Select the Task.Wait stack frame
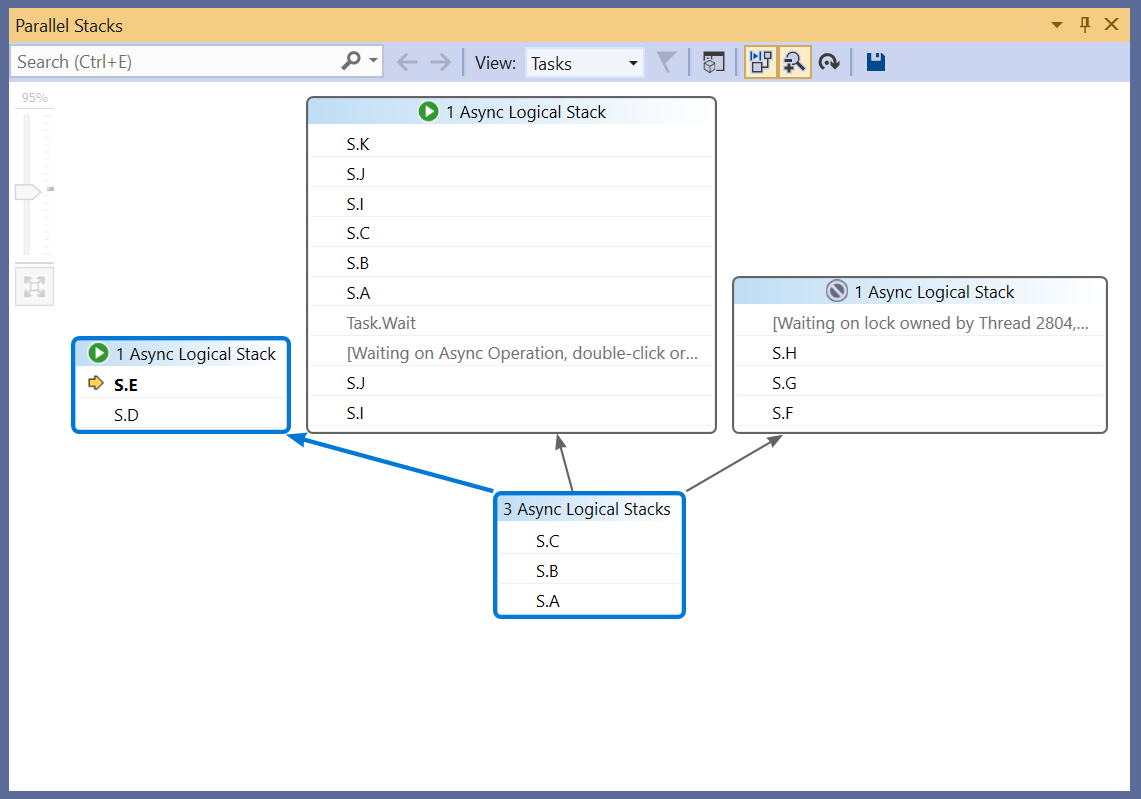This screenshot has height=799, width=1141. (381, 323)
